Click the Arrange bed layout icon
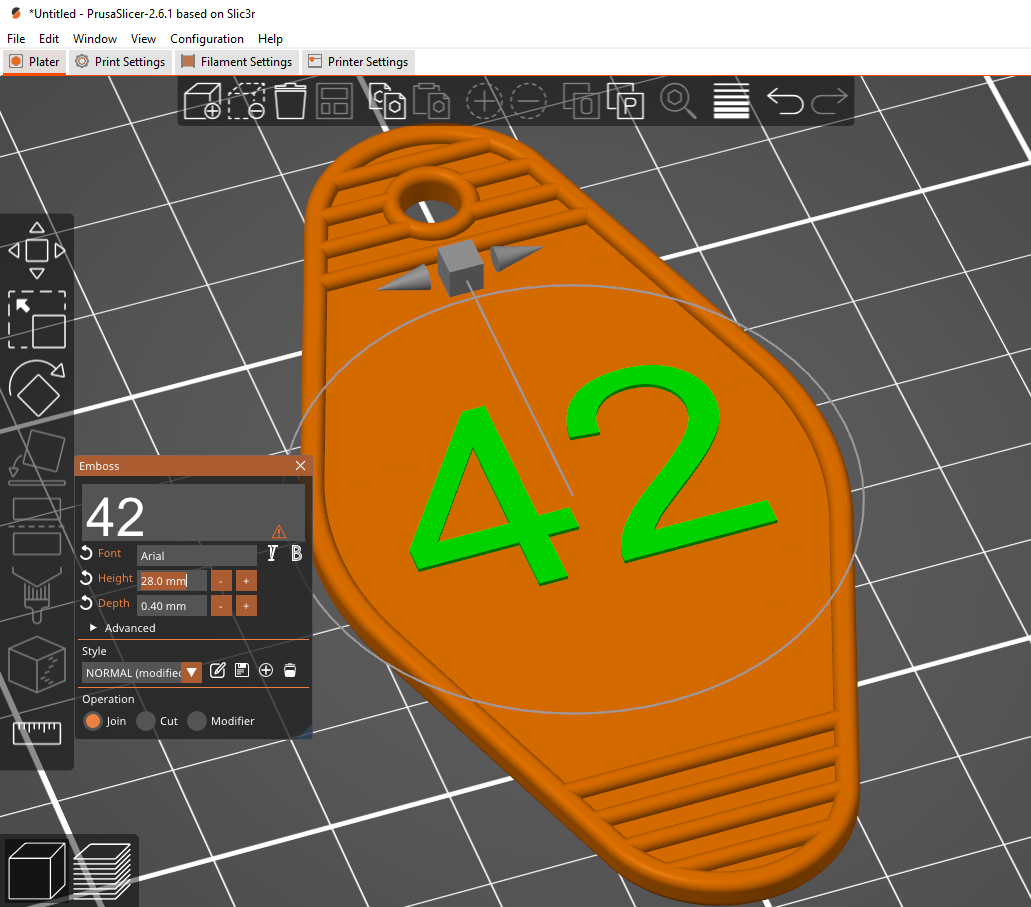 tap(335, 101)
